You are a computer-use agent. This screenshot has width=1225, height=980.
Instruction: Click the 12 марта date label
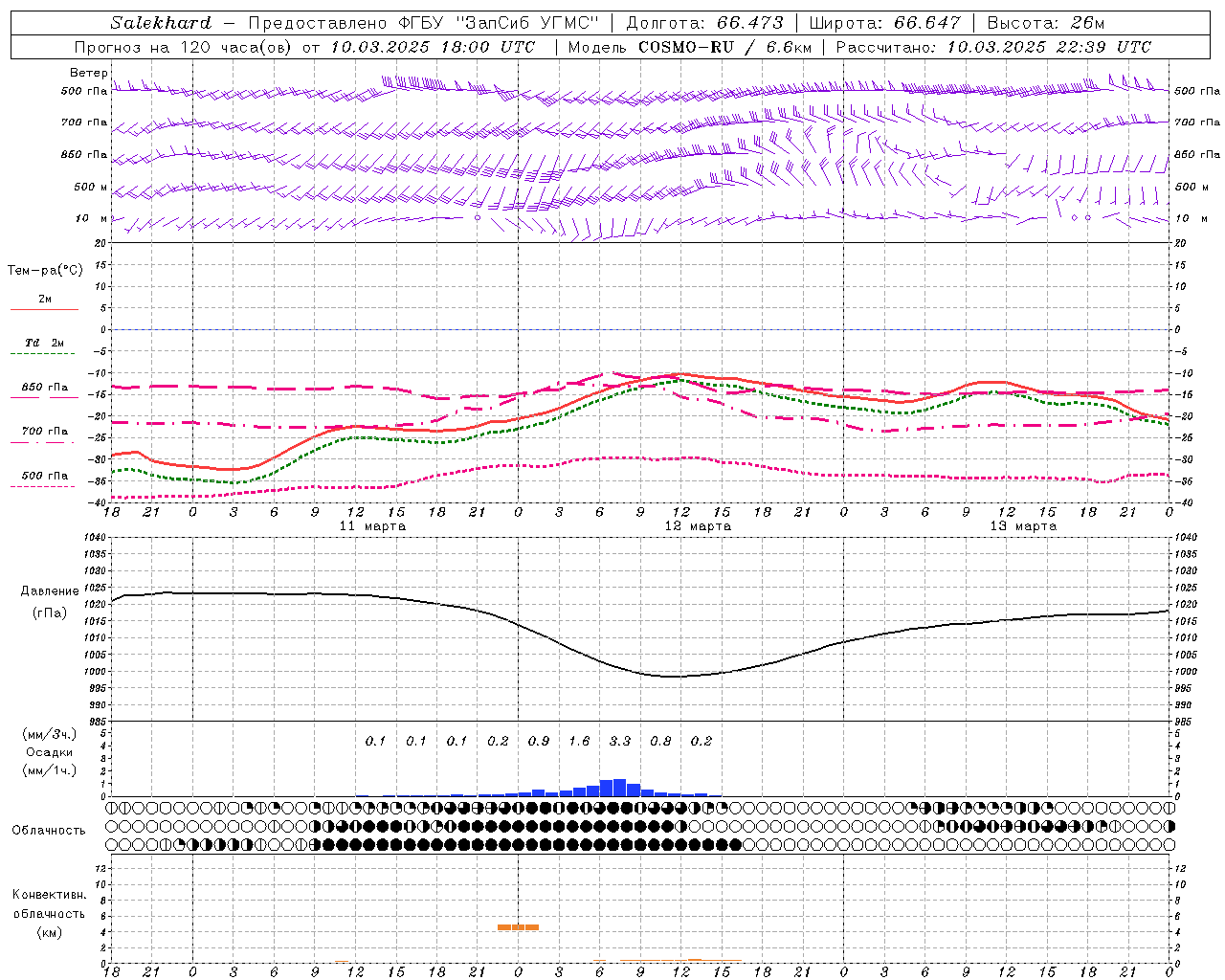(698, 525)
